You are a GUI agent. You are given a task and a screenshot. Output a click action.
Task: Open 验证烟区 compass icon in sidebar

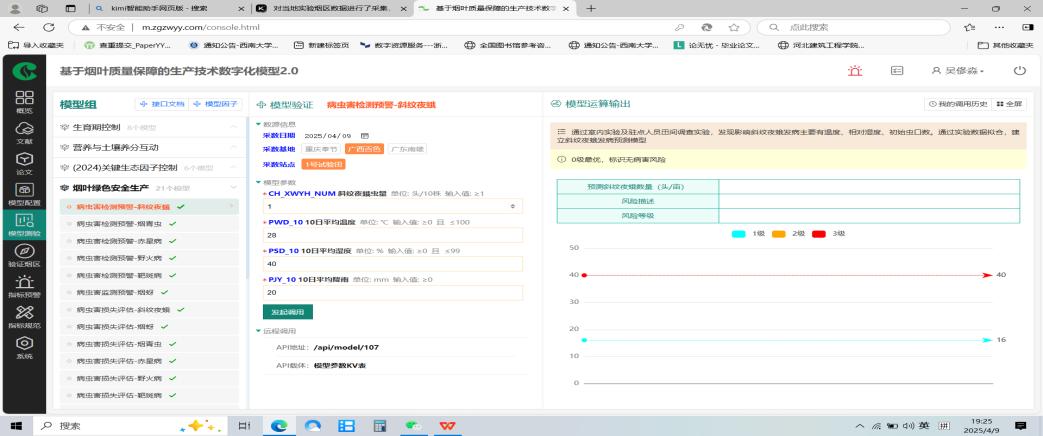(x=24, y=256)
